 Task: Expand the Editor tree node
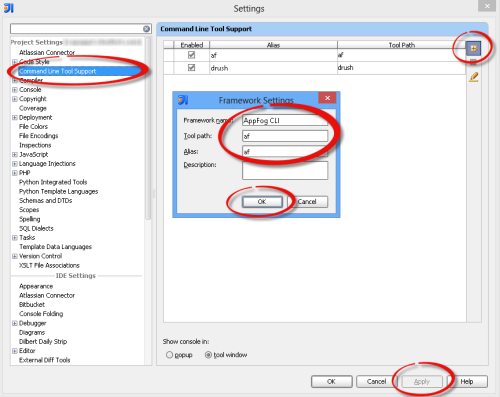15,351
